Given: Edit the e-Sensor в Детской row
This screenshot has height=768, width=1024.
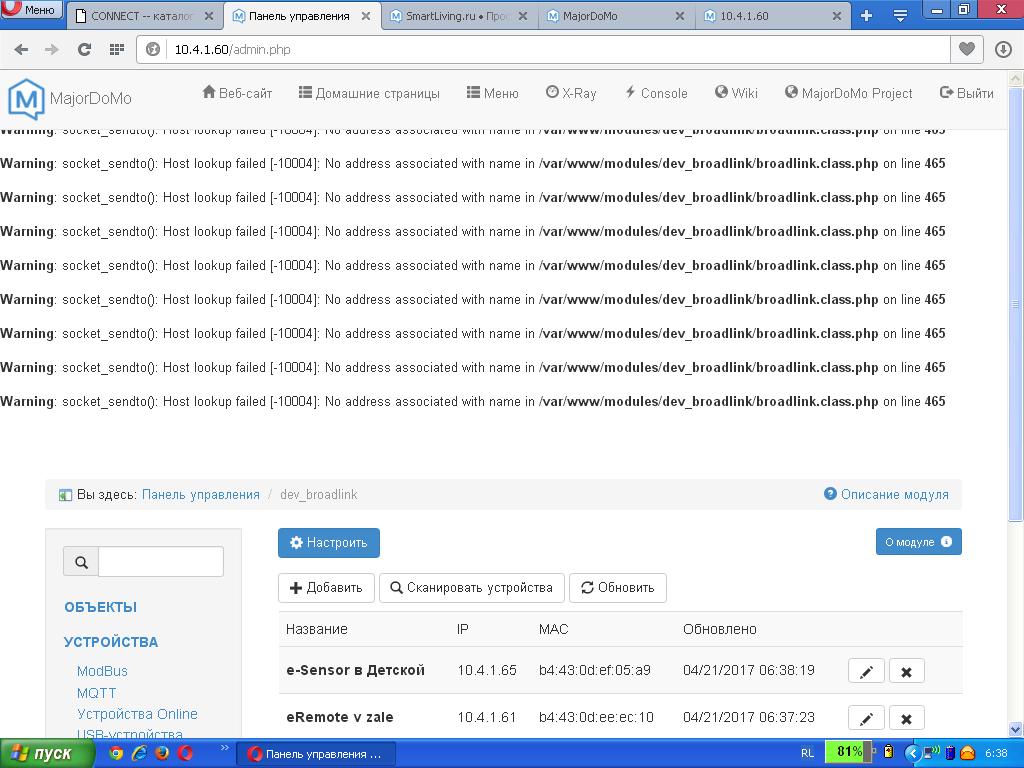Looking at the screenshot, I should coord(866,671).
